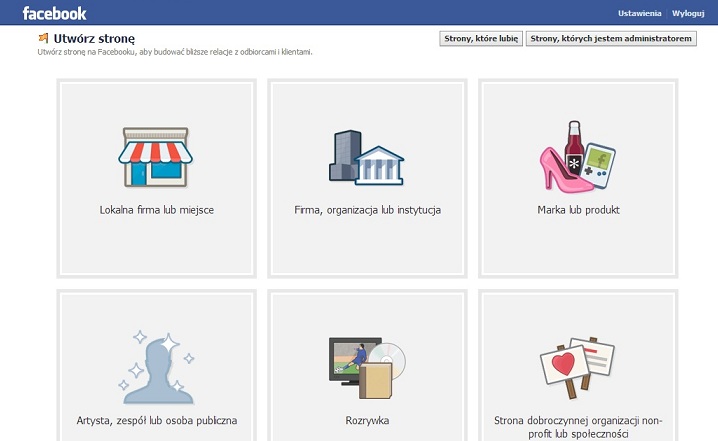Screen dimensions: 718x441
Task: Select the 'Rozrywka' category label
Action: click(x=368, y=421)
